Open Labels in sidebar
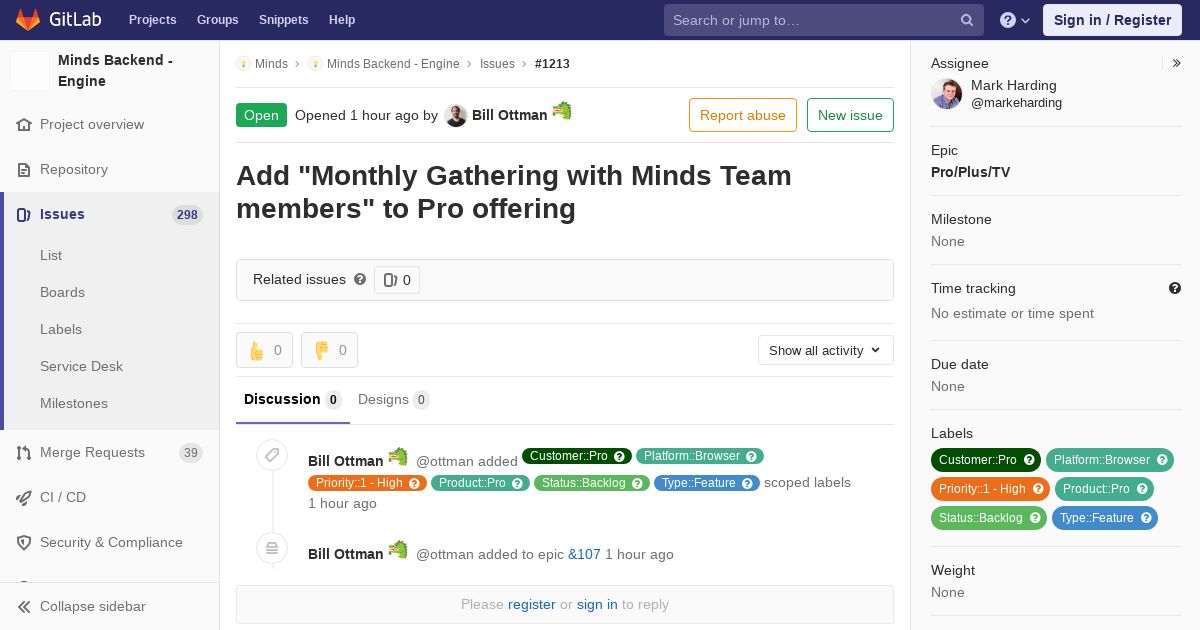 pyautogui.click(x=61, y=329)
